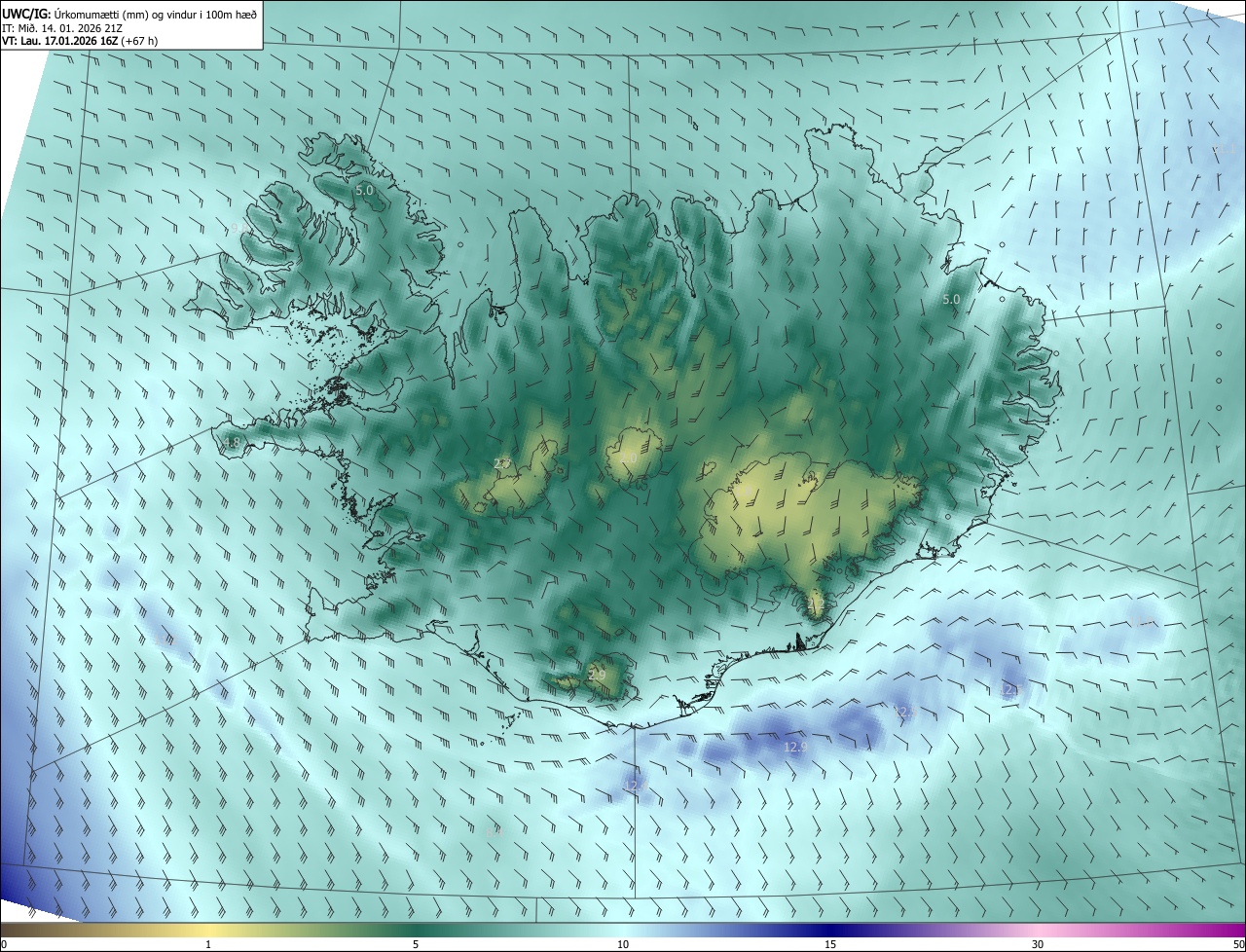This screenshot has width=1246, height=952.
Task: Click the 5.0 value on the Westfjords peninsula
Action: pos(364,191)
